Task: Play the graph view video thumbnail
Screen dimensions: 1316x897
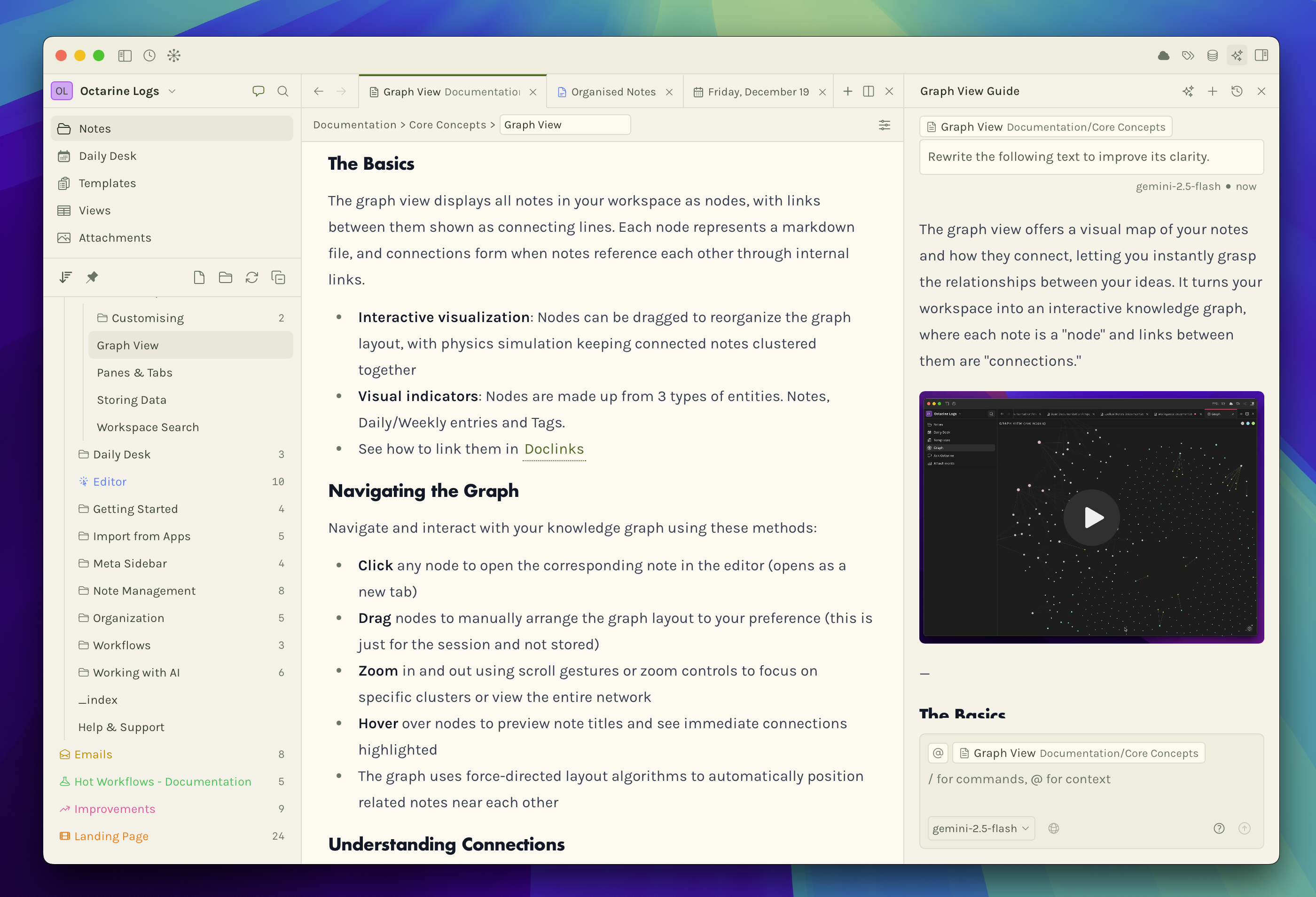Action: pyautogui.click(x=1092, y=518)
